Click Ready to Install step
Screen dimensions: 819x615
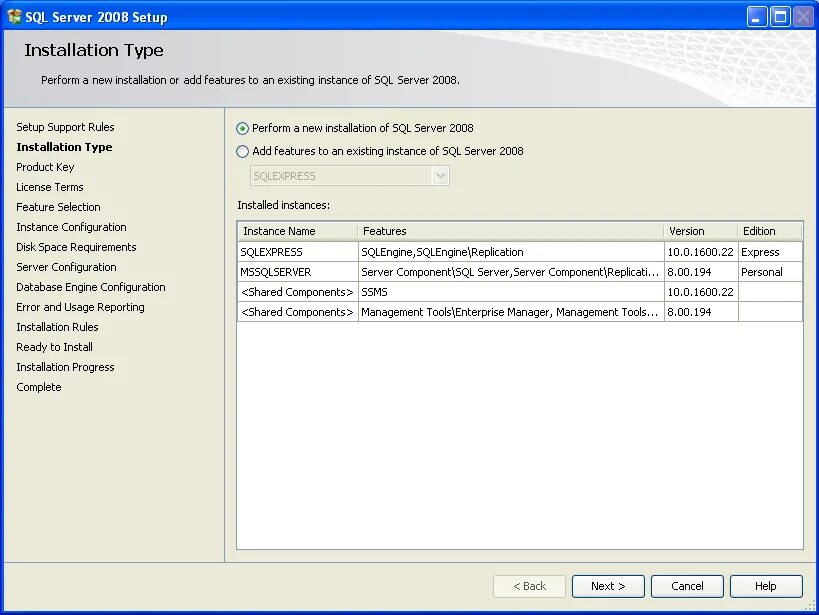click(54, 347)
